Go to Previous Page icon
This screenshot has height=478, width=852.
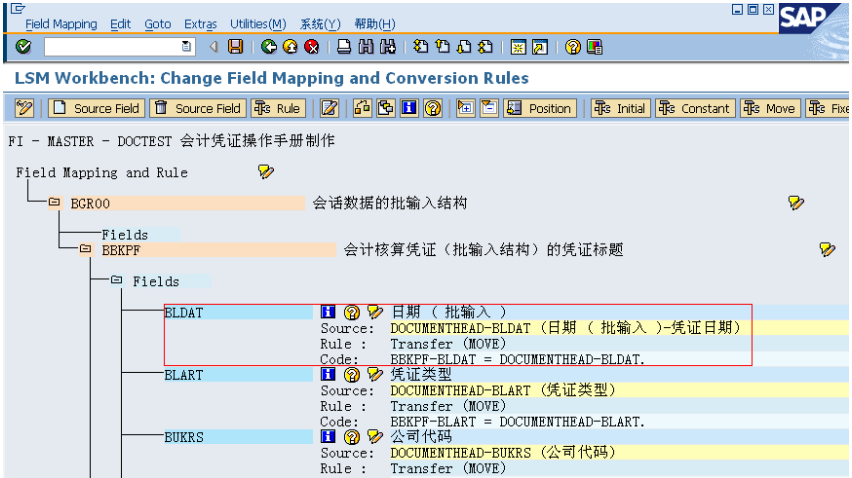(x=442, y=47)
